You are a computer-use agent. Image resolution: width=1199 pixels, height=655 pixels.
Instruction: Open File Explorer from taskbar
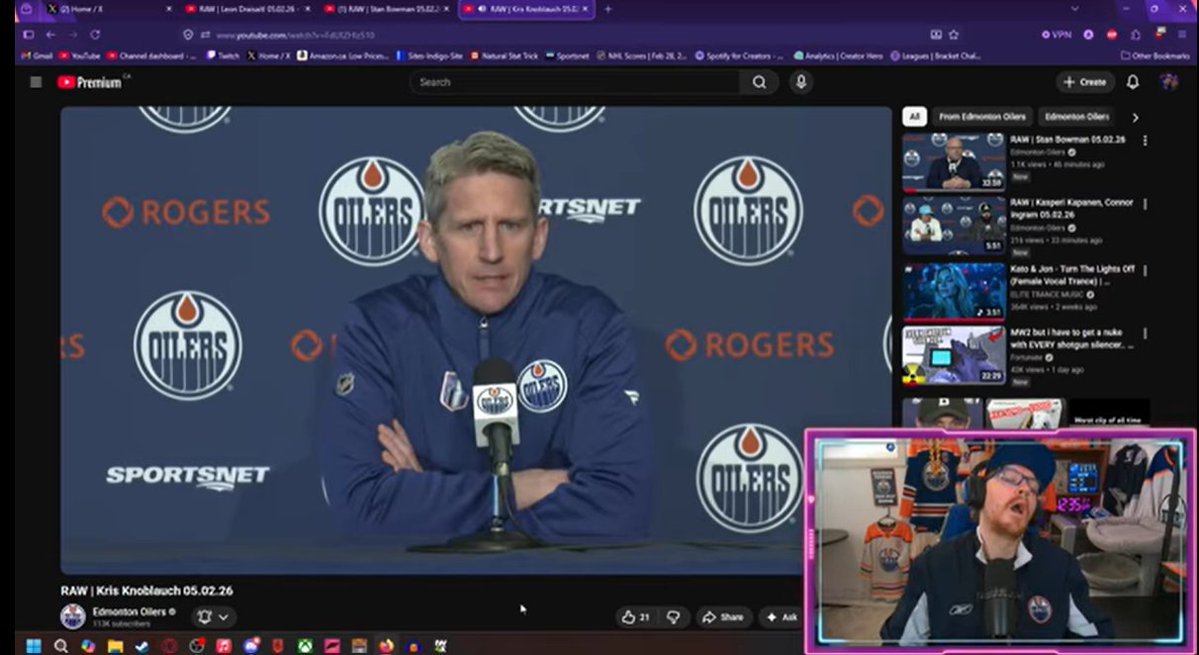[x=115, y=646]
